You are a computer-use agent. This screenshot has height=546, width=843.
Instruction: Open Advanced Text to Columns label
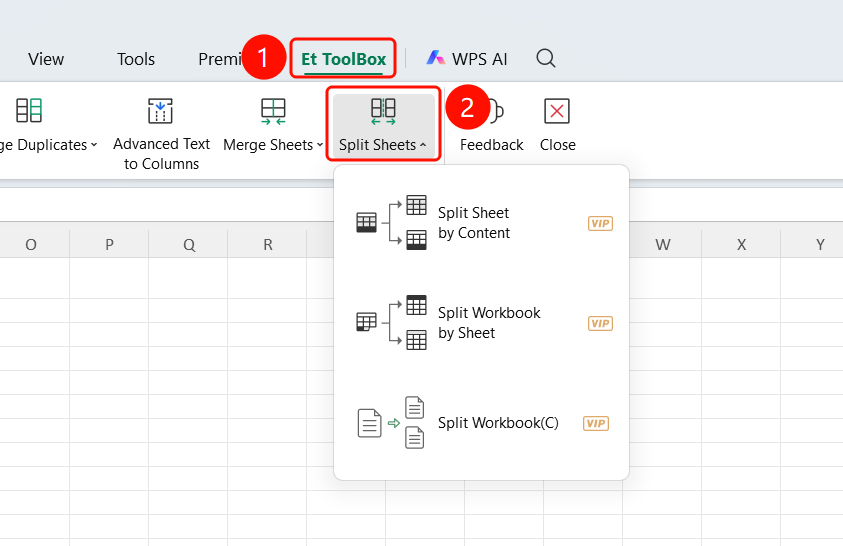[x=161, y=154]
